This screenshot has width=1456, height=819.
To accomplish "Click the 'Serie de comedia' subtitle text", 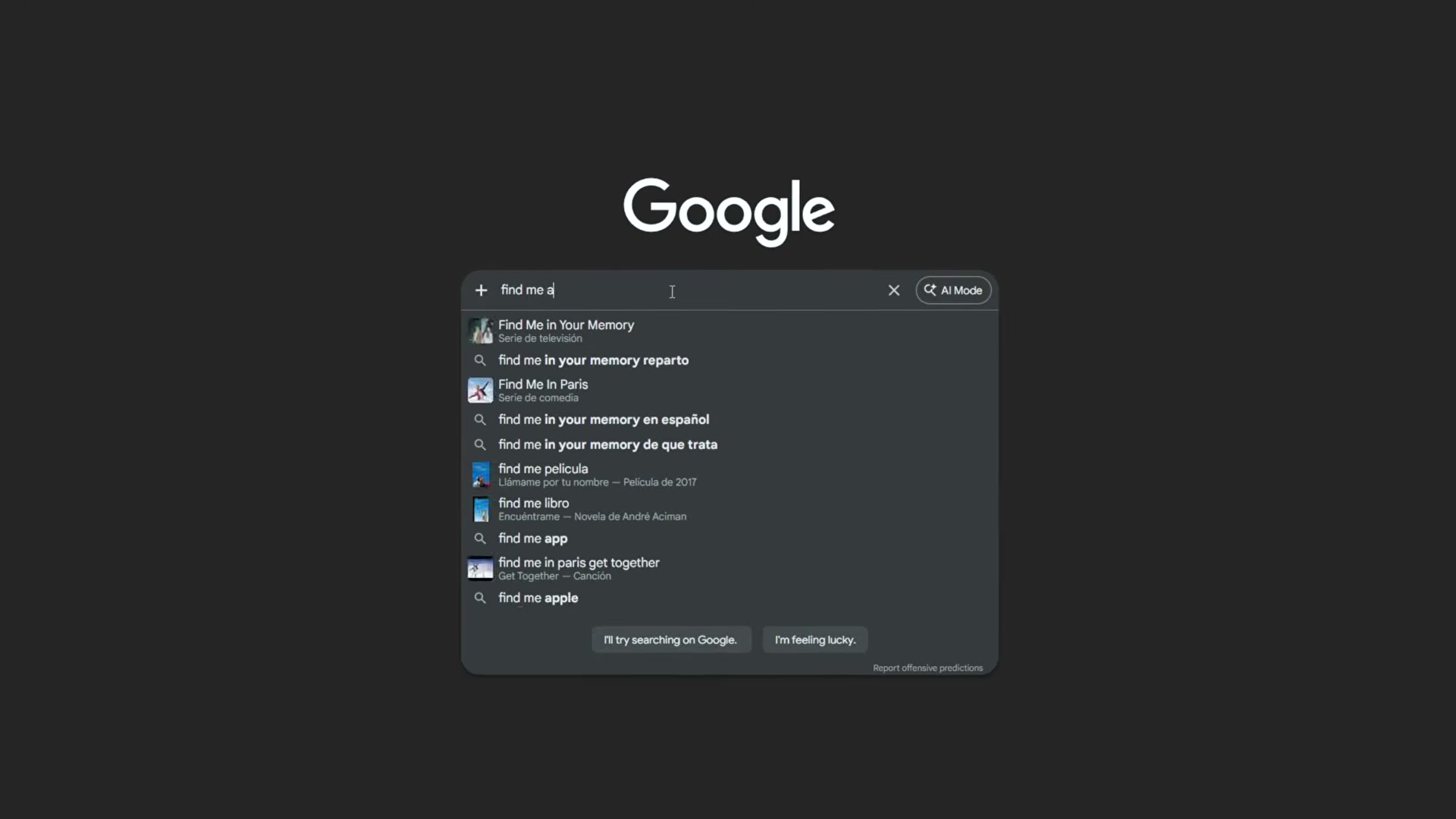I will point(538,397).
